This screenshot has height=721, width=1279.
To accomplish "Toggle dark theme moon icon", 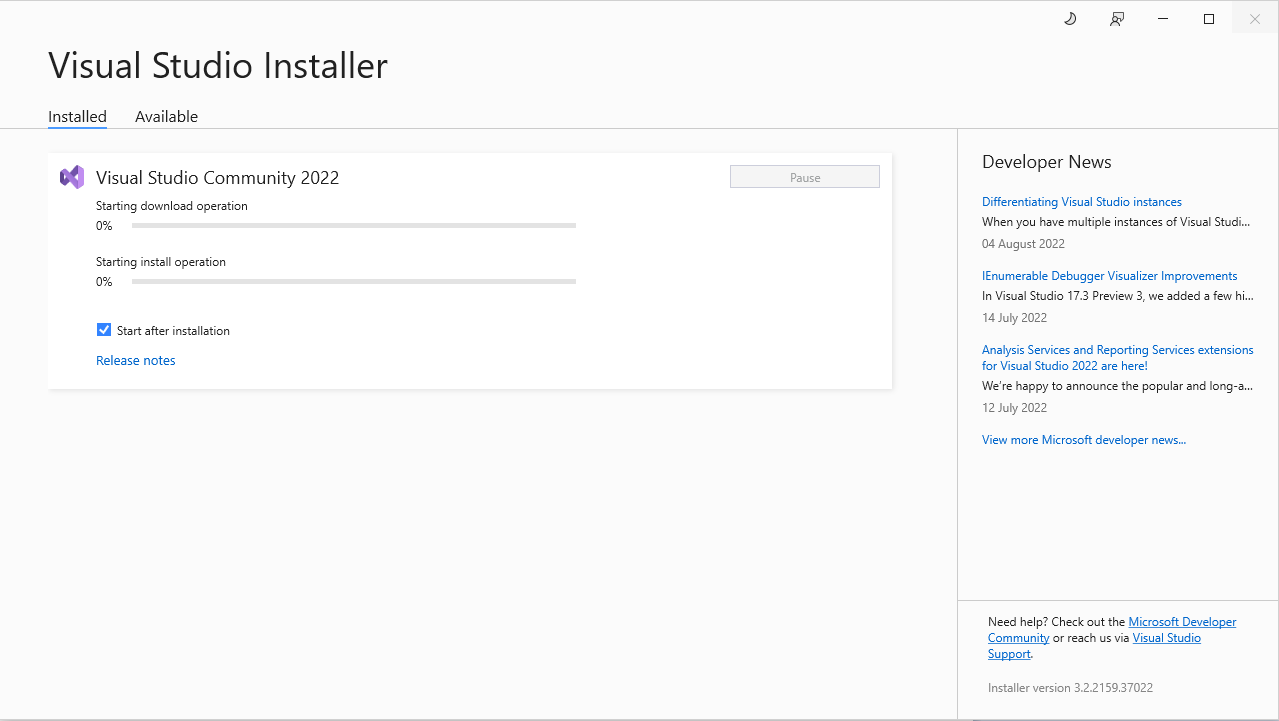I will [x=1070, y=19].
